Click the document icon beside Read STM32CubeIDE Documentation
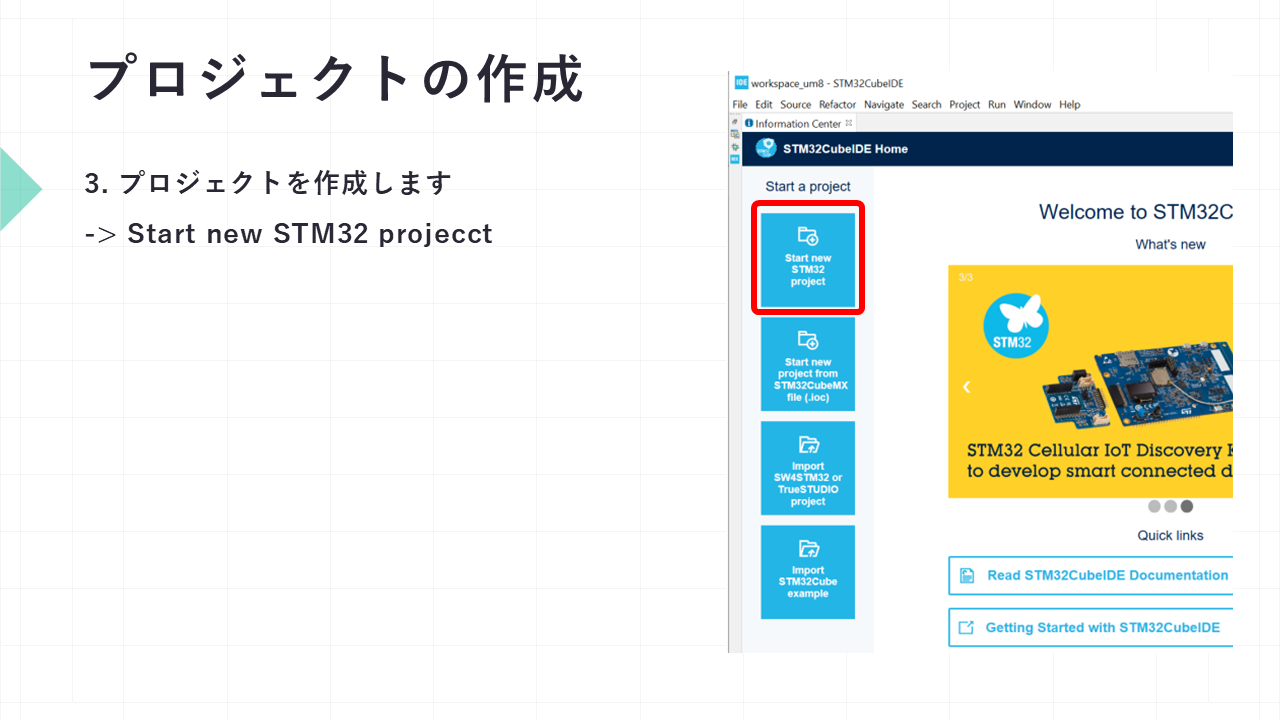 [967, 576]
